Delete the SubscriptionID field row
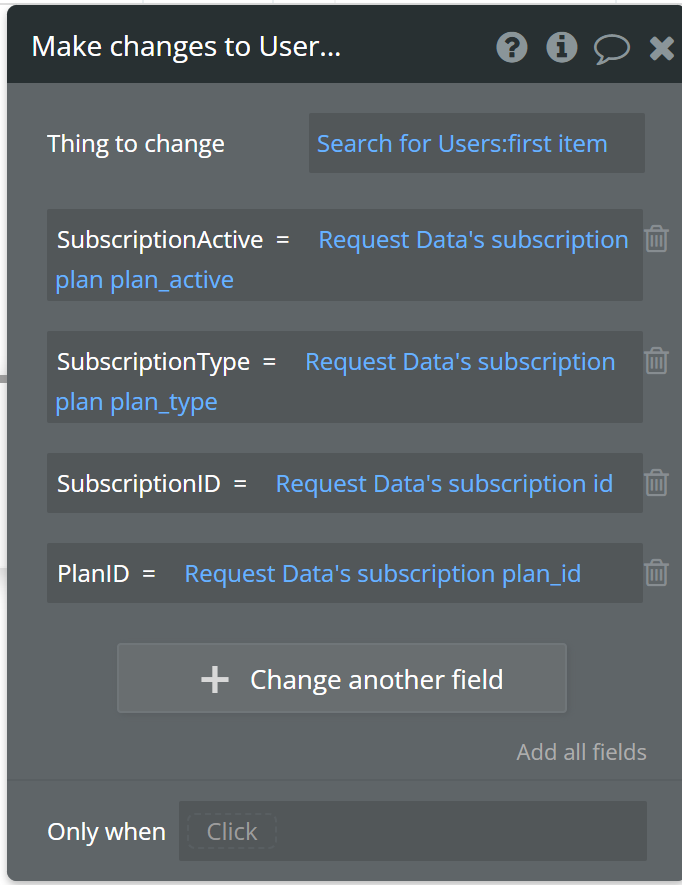This screenshot has height=885, width=682. point(656,483)
